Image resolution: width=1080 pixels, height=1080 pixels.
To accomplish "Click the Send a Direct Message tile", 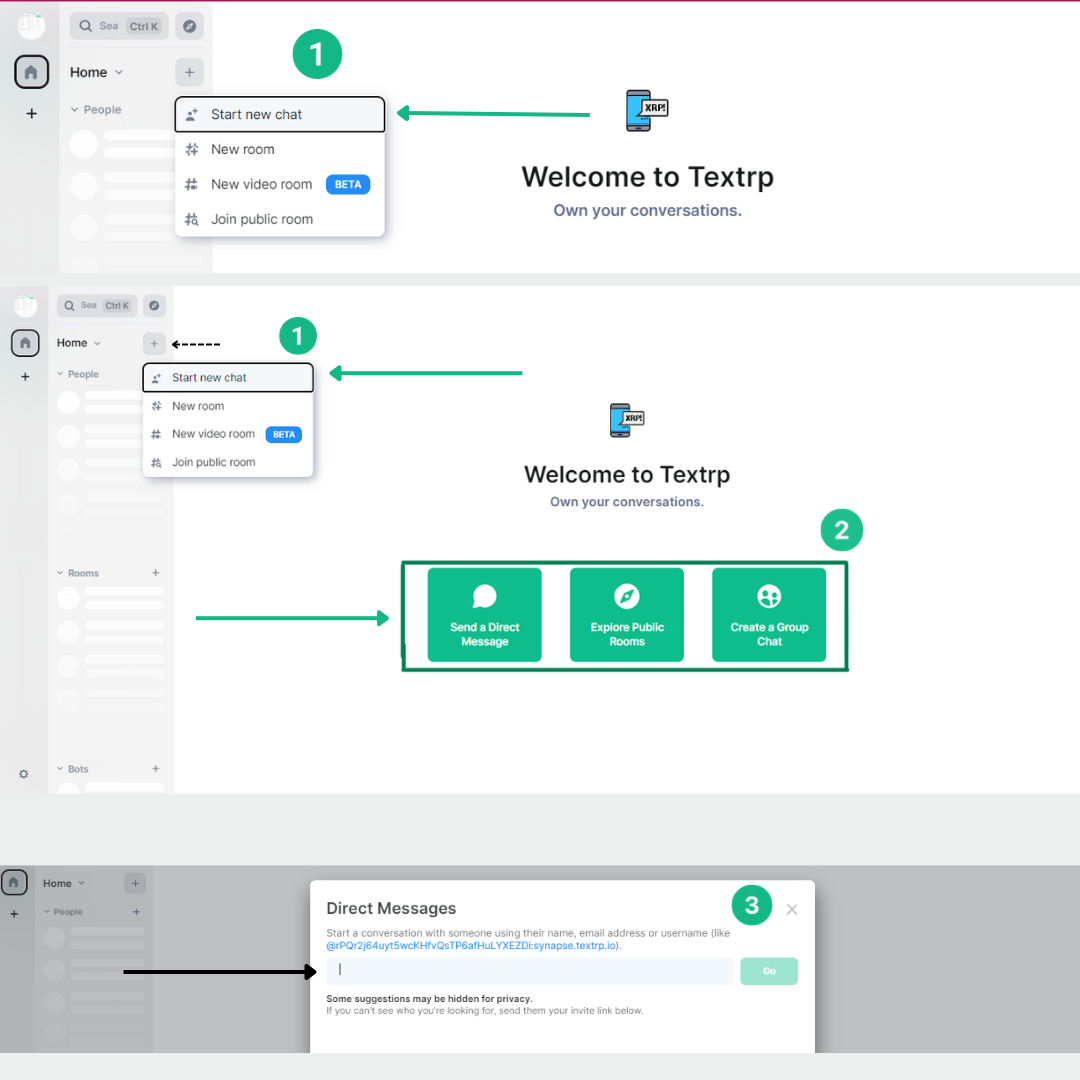I will pyautogui.click(x=484, y=614).
